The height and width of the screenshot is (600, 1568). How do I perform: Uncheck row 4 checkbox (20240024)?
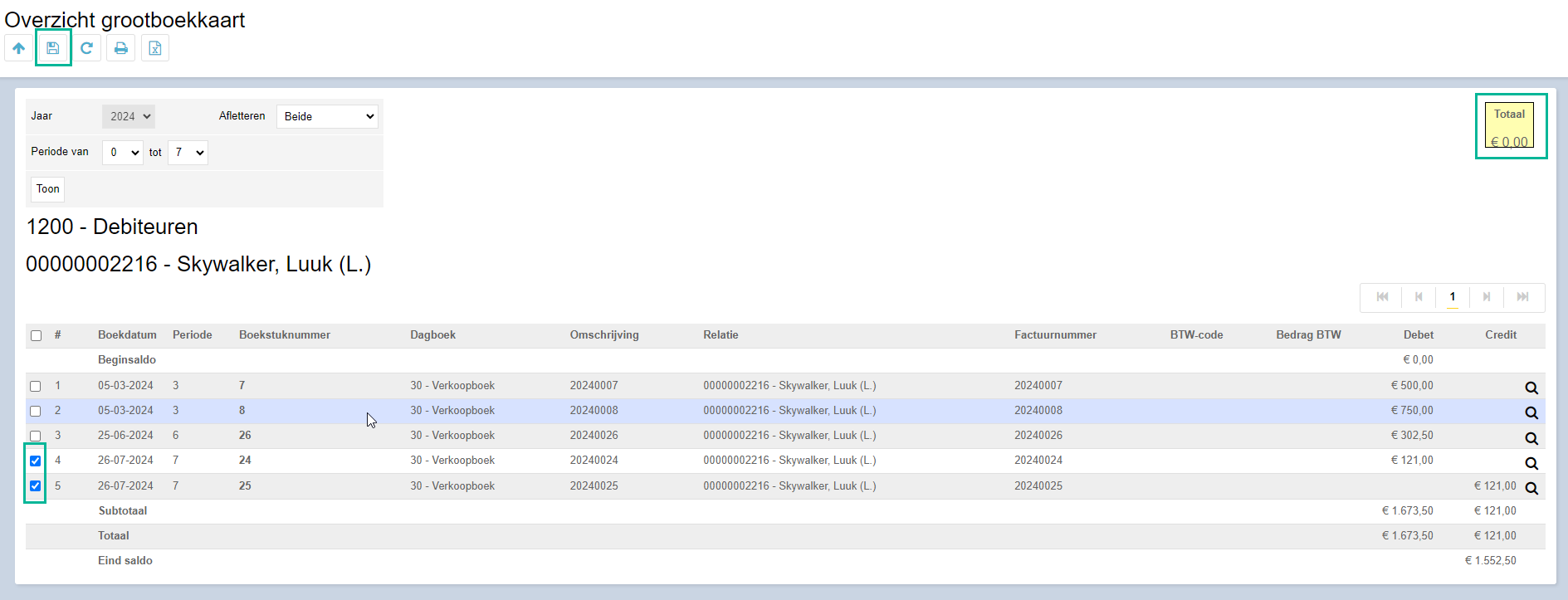point(35,461)
